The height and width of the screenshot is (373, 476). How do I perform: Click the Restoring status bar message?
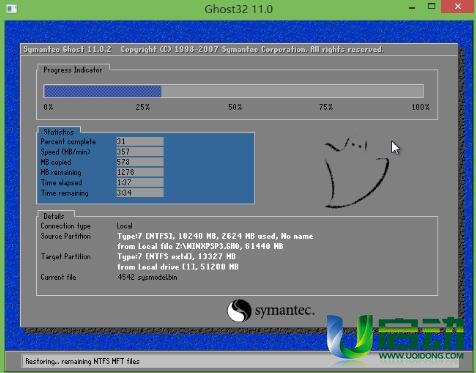point(82,361)
